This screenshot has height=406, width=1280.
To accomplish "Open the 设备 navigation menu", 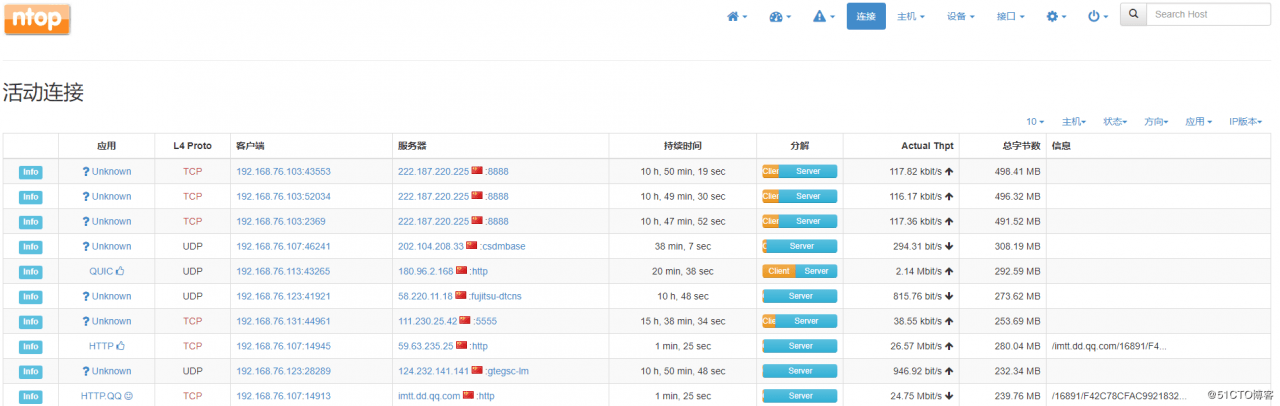I will [x=960, y=17].
